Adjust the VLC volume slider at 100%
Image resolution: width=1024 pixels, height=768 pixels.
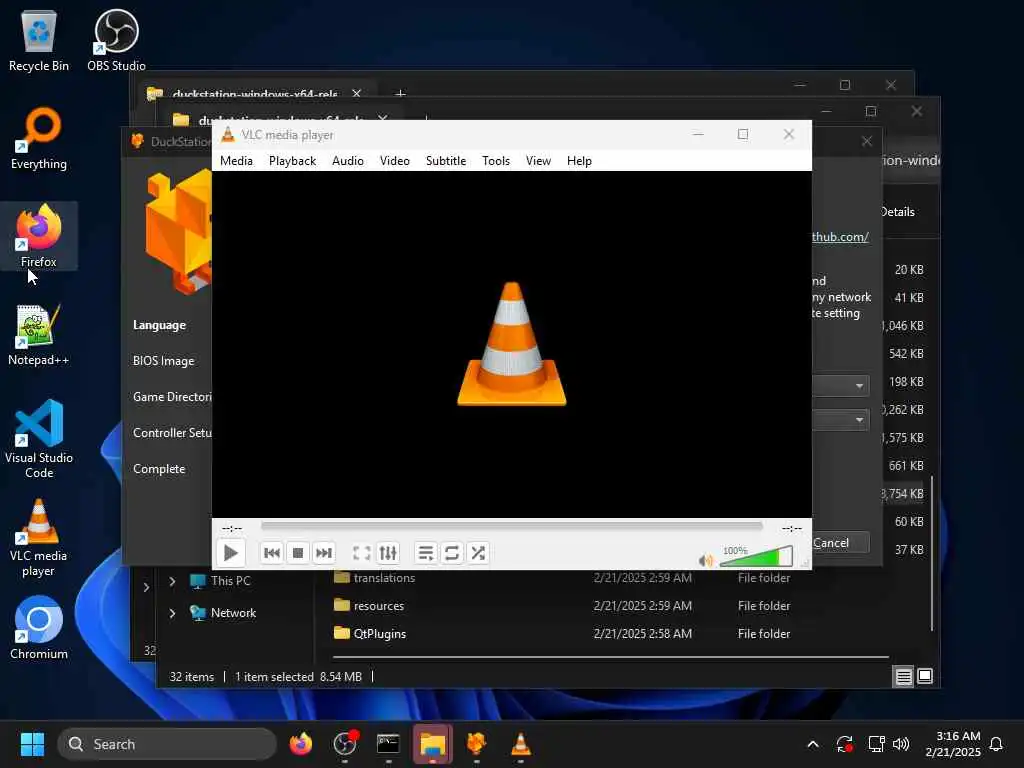click(756, 556)
